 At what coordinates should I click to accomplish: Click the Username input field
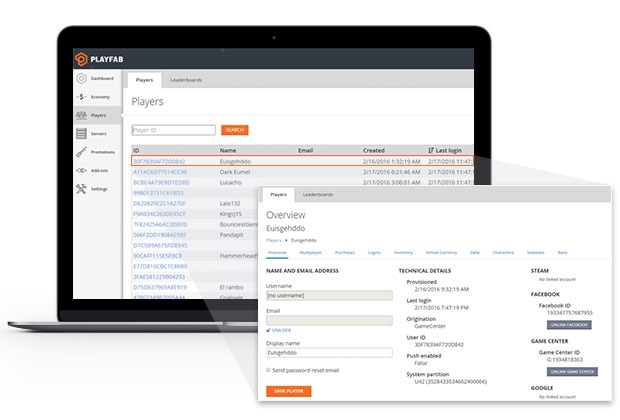(x=329, y=295)
